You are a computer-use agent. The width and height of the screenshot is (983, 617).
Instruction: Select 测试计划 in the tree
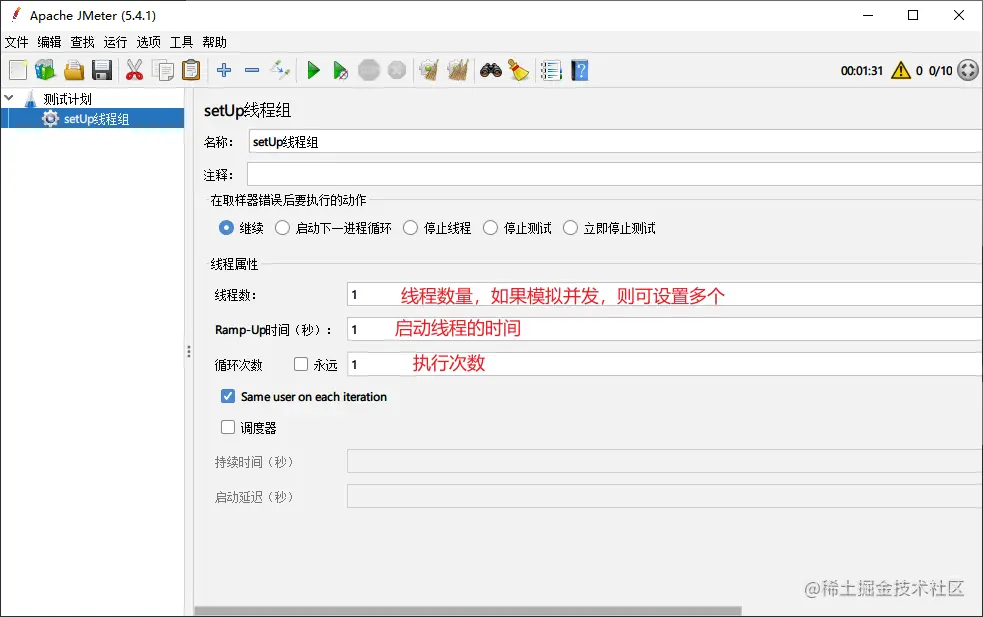pyautogui.click(x=67, y=99)
